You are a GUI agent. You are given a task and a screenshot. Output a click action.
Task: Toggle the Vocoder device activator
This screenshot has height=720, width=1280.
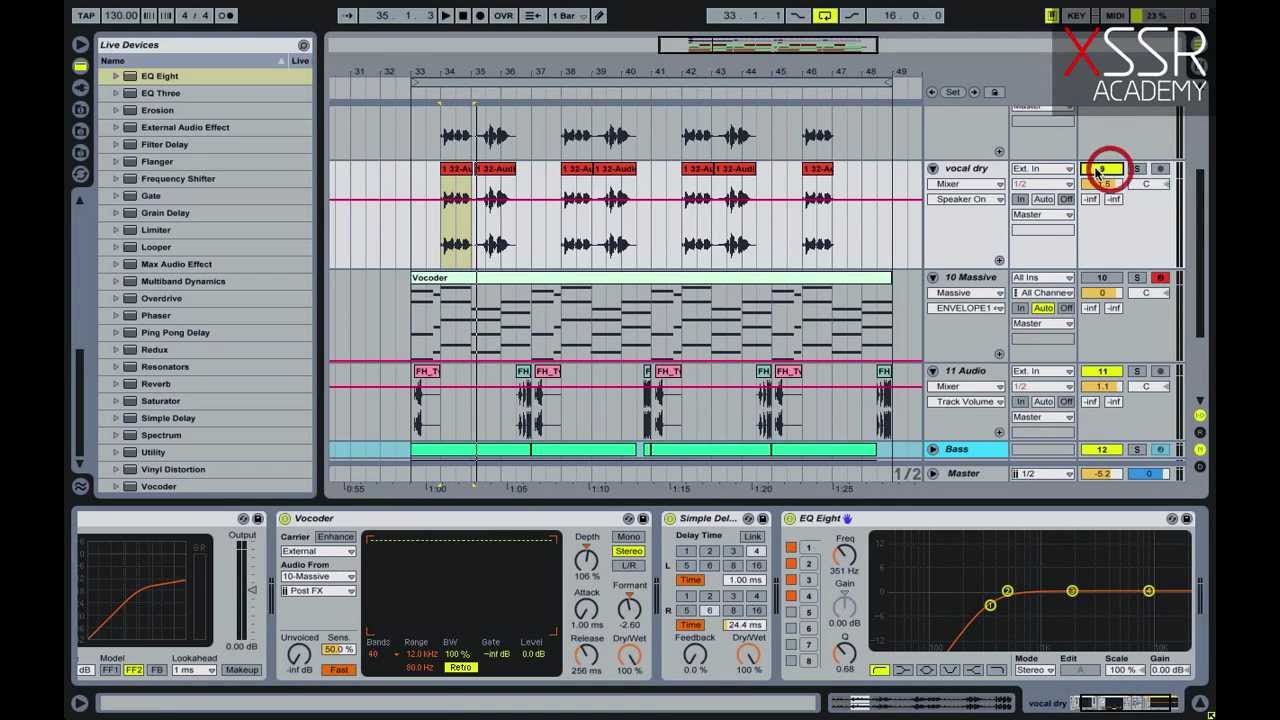[285, 518]
